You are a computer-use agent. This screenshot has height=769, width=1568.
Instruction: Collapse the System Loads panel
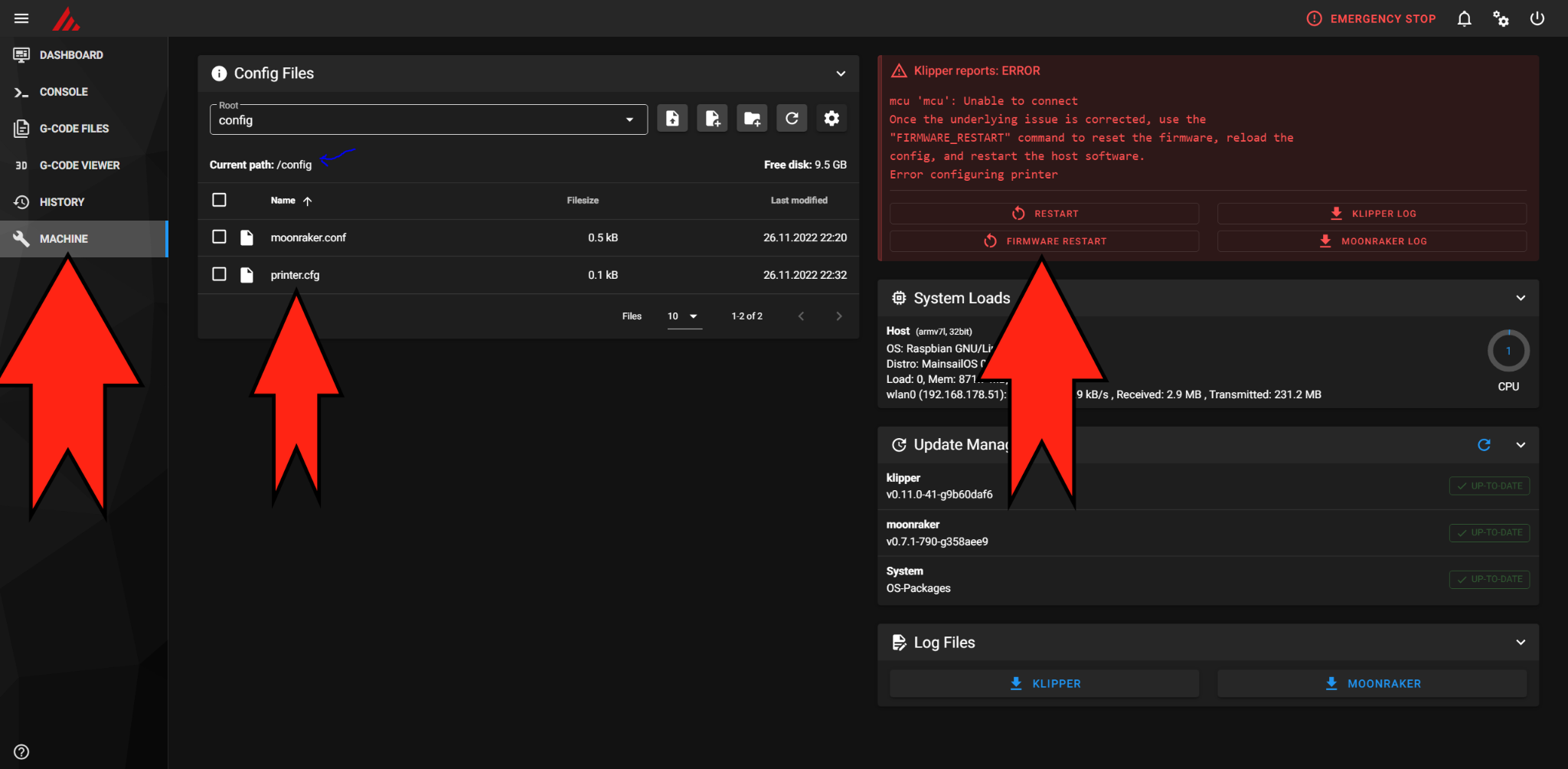tap(1521, 298)
